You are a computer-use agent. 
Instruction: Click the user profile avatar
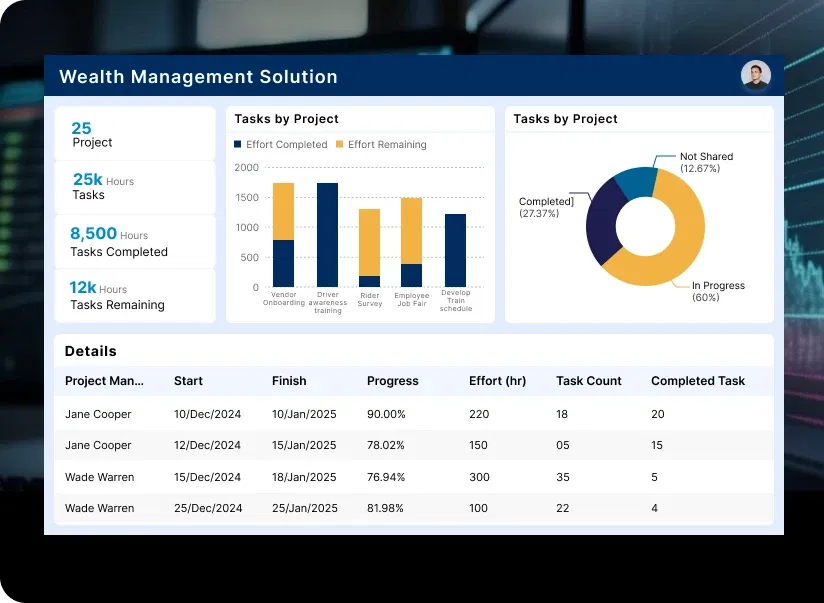point(755,76)
